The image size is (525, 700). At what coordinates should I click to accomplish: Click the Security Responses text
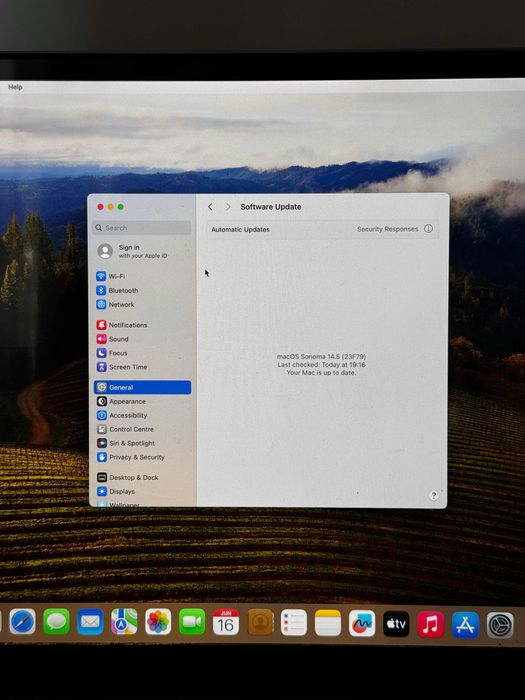pyautogui.click(x=388, y=229)
